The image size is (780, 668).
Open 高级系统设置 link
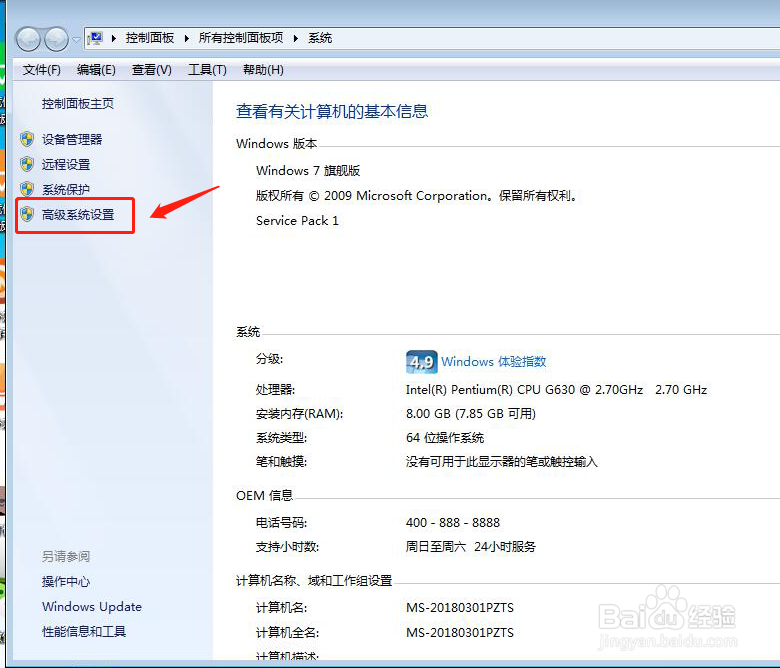point(78,215)
